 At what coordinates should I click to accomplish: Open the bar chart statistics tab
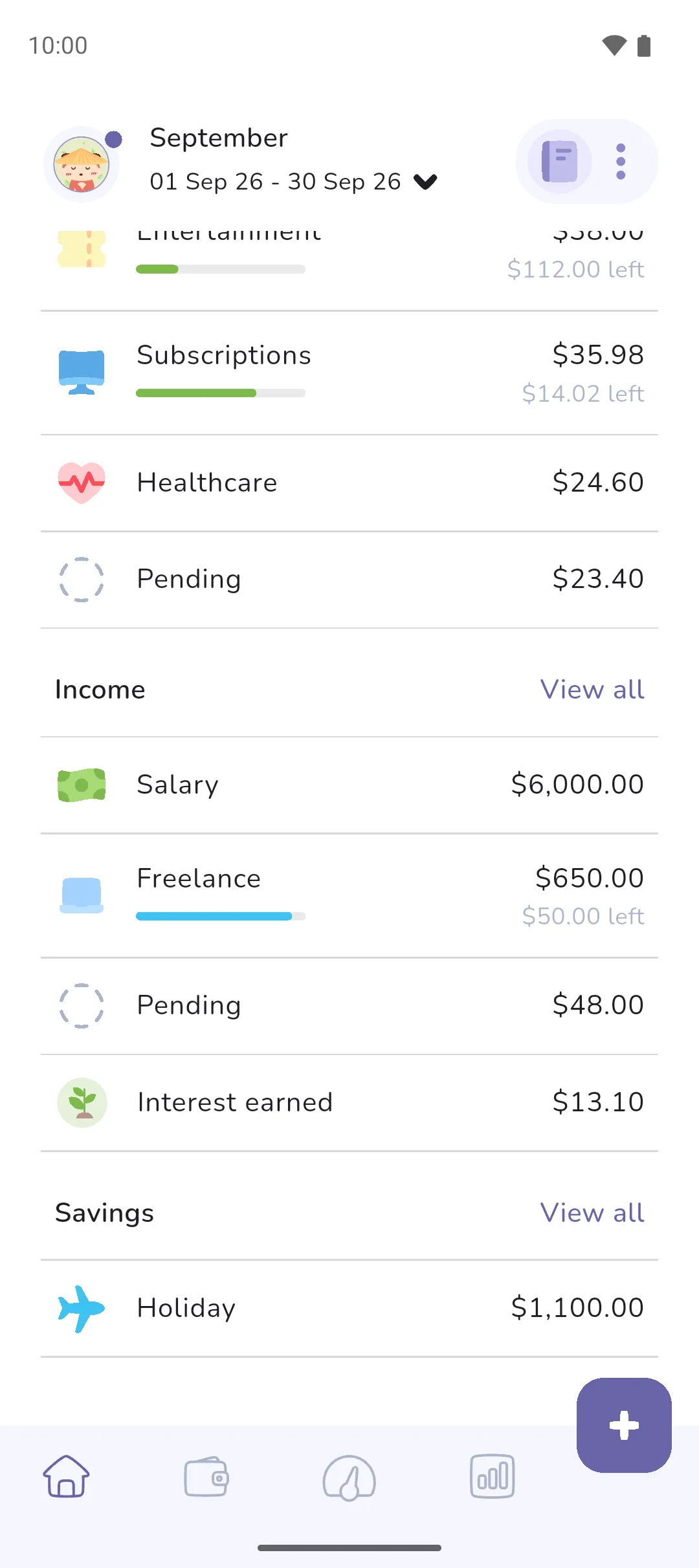pos(492,1476)
